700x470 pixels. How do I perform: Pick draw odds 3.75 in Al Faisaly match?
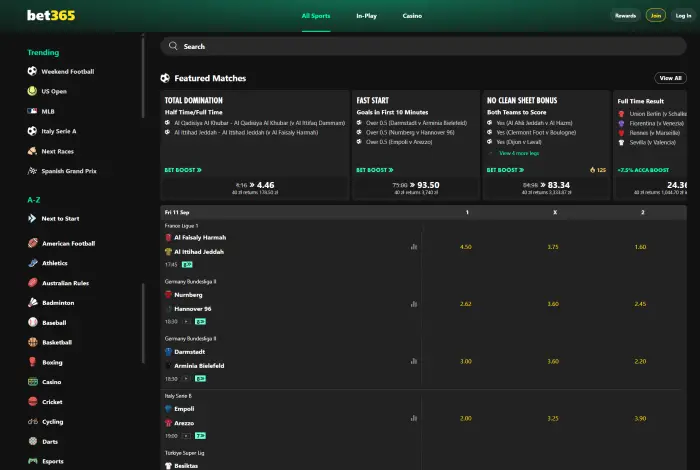click(x=553, y=247)
